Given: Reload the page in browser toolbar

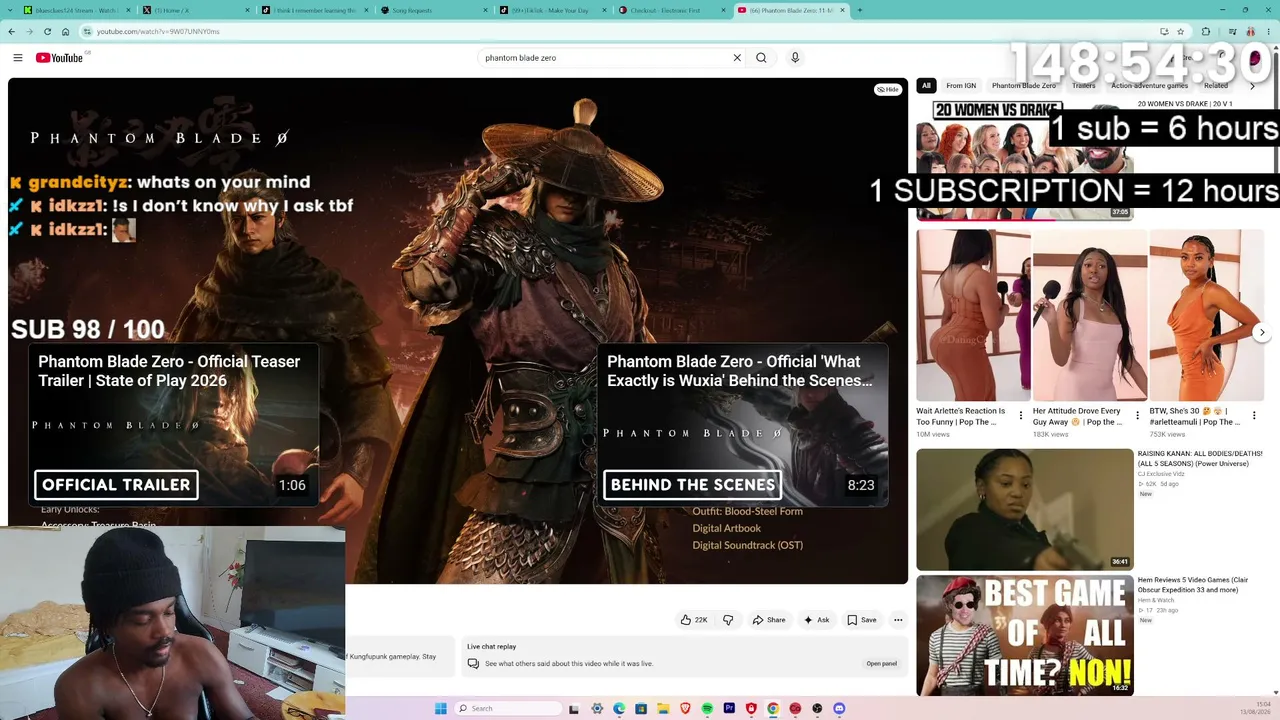Looking at the screenshot, I should [x=47, y=31].
